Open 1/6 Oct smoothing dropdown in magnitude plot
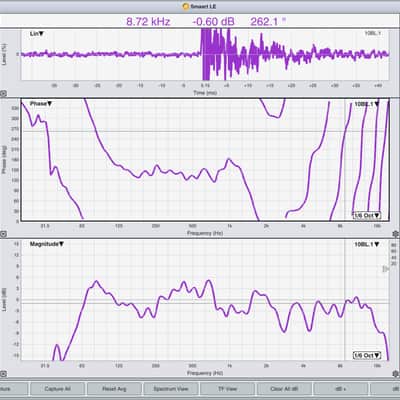This screenshot has height=400, width=400. coord(367,355)
